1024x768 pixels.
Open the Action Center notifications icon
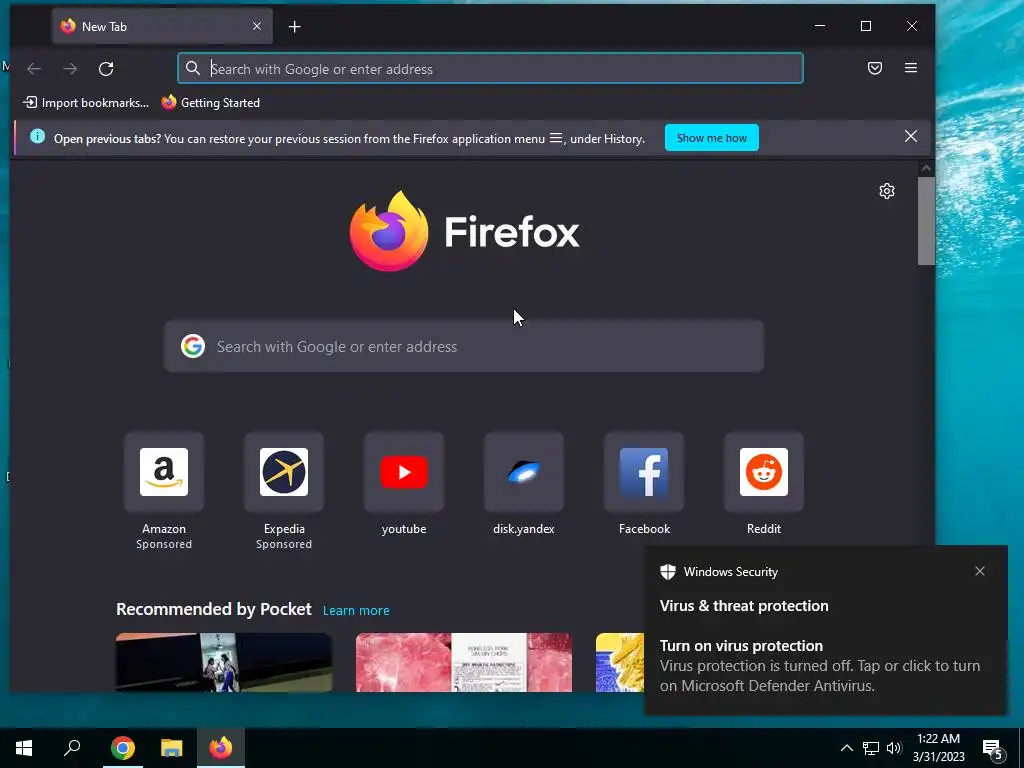pos(993,749)
